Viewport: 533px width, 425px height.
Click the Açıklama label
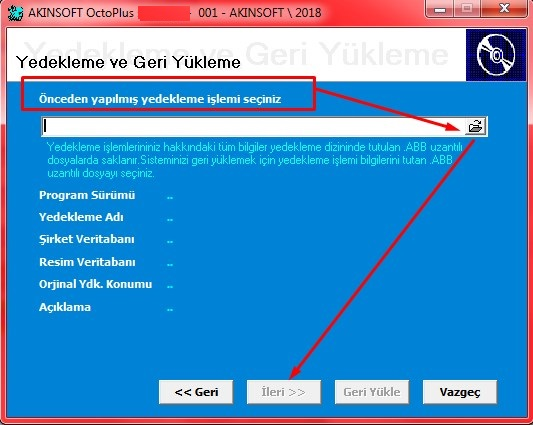pyautogui.click(x=65, y=307)
